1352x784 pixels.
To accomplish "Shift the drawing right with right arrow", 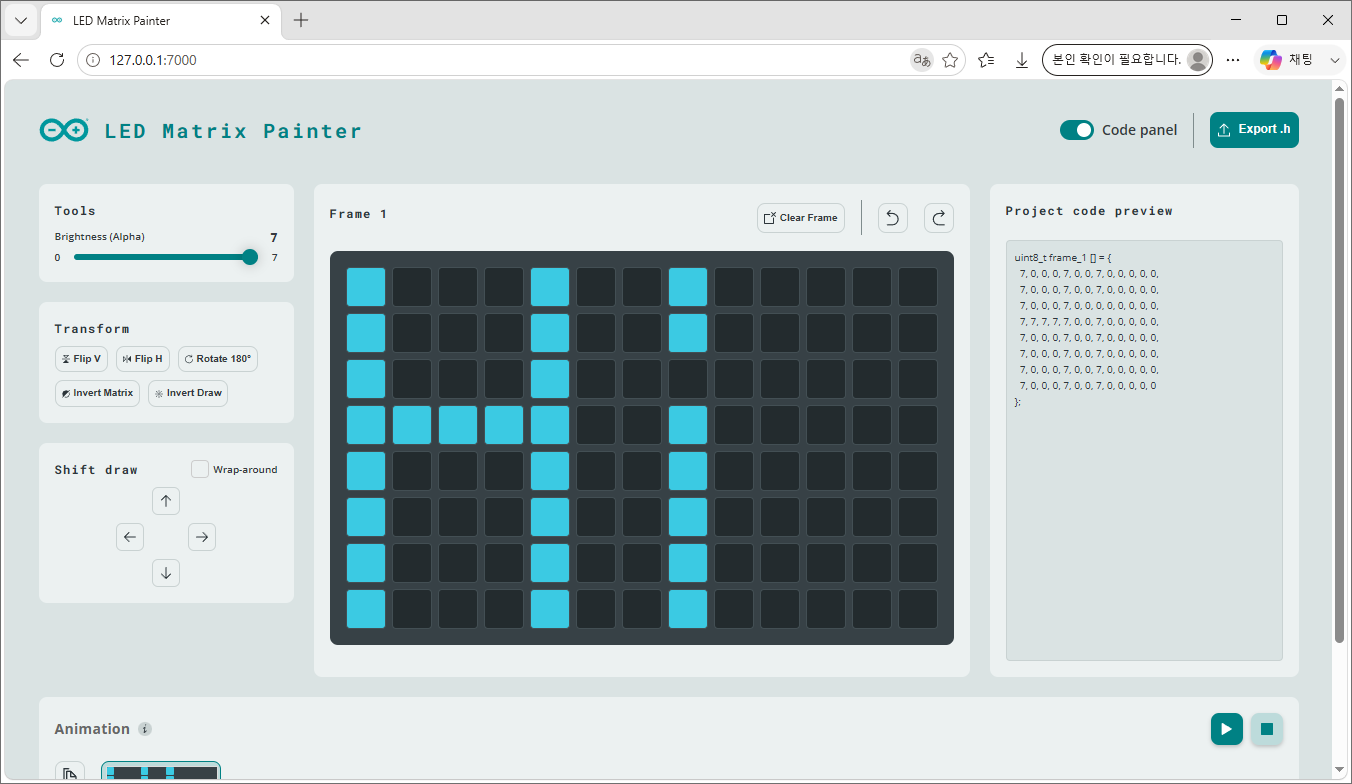I will pos(202,537).
